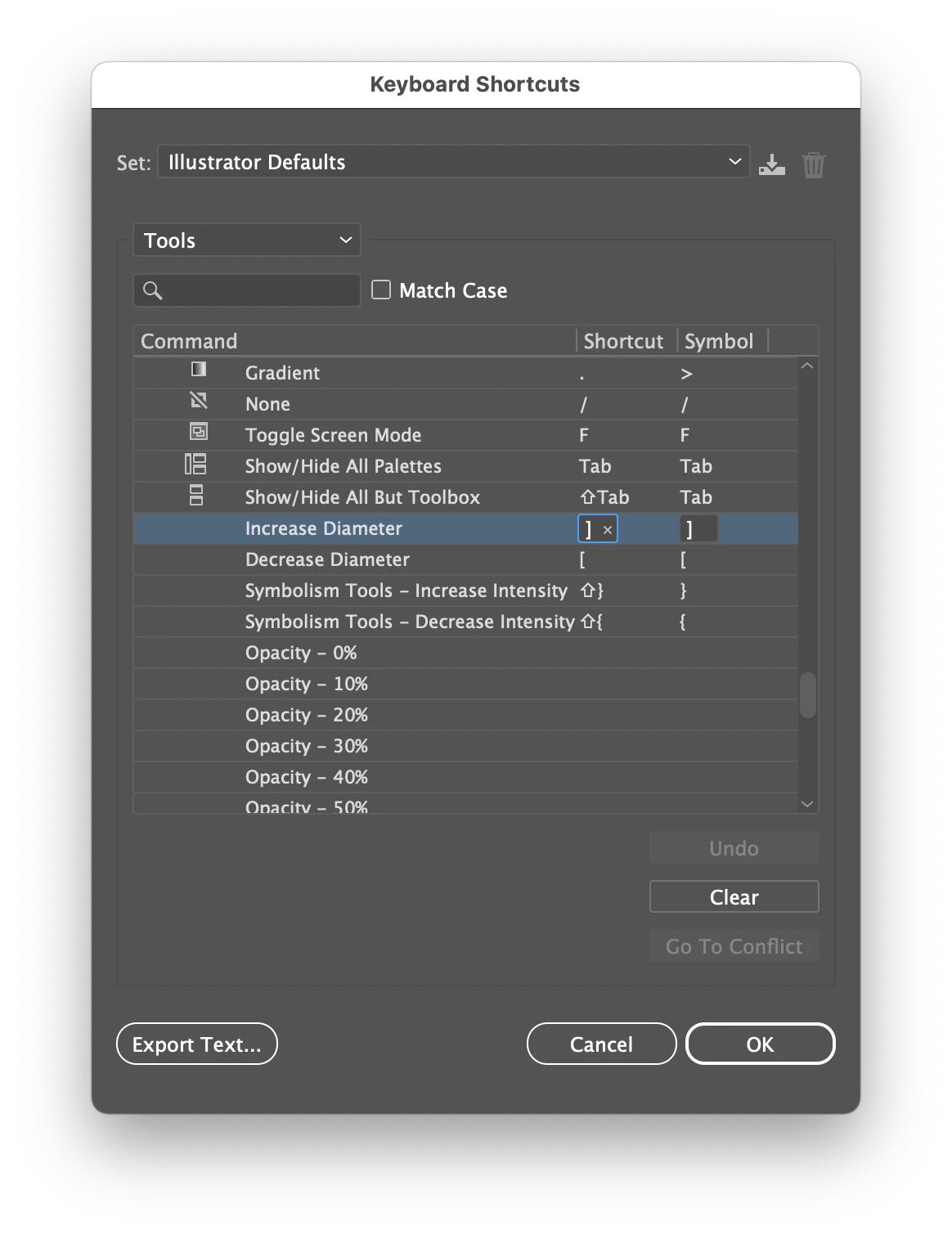Viewport: 952px width, 1235px height.
Task: Enable the Match Case checkbox
Action: (x=381, y=290)
